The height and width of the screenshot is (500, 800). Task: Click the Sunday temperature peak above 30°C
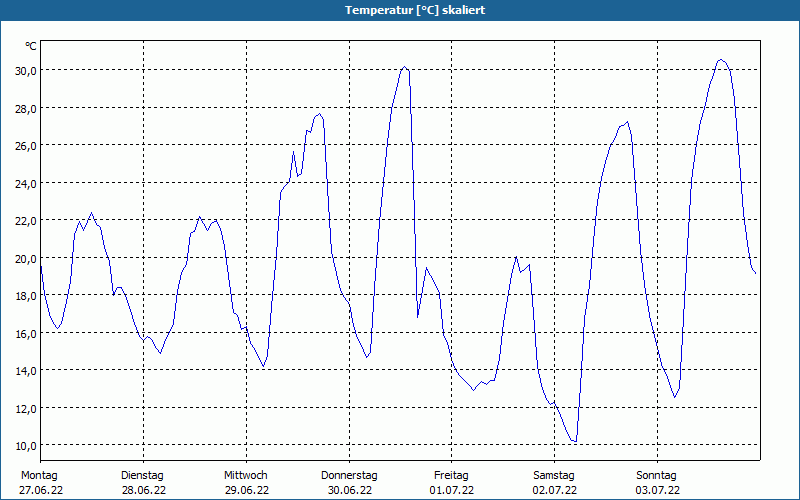721,60
